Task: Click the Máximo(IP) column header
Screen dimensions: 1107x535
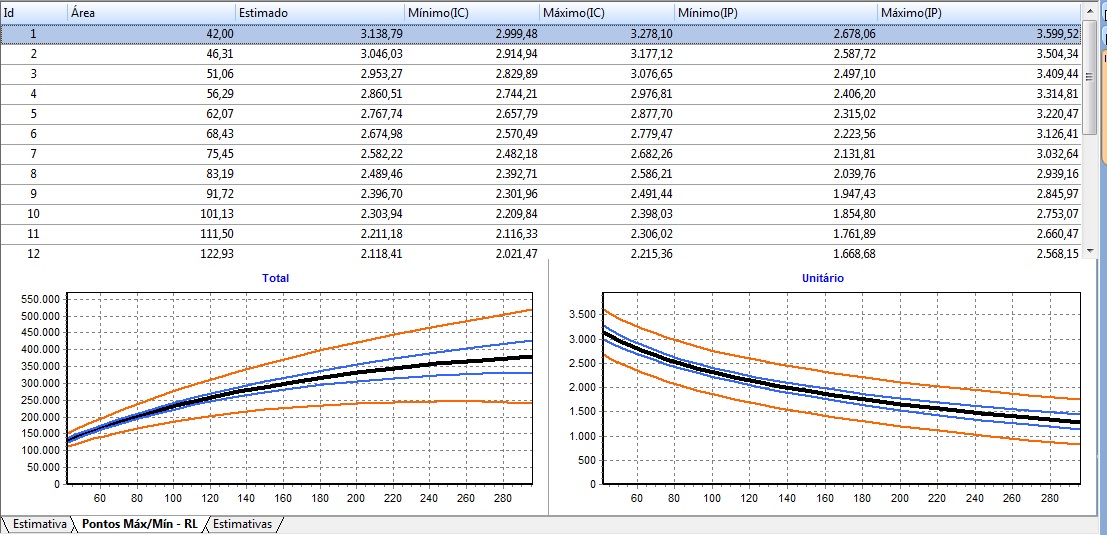Action: click(x=979, y=13)
